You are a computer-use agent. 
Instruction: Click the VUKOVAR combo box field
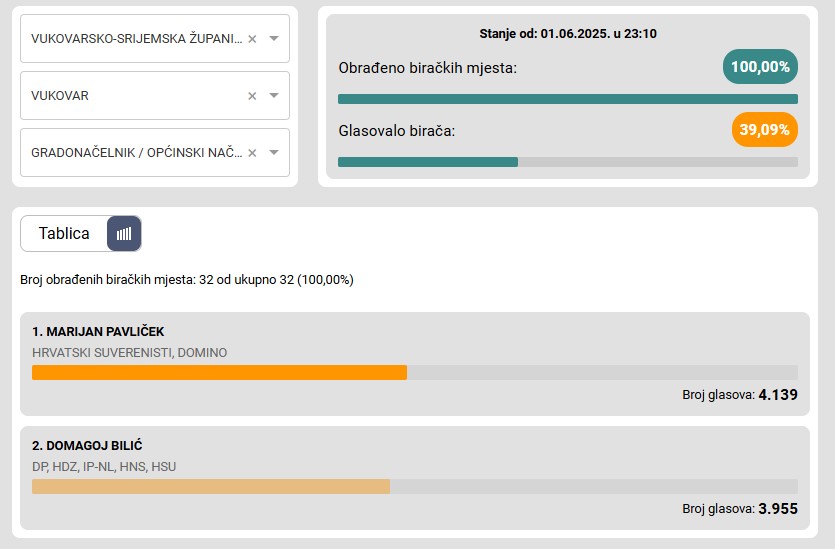click(155, 96)
